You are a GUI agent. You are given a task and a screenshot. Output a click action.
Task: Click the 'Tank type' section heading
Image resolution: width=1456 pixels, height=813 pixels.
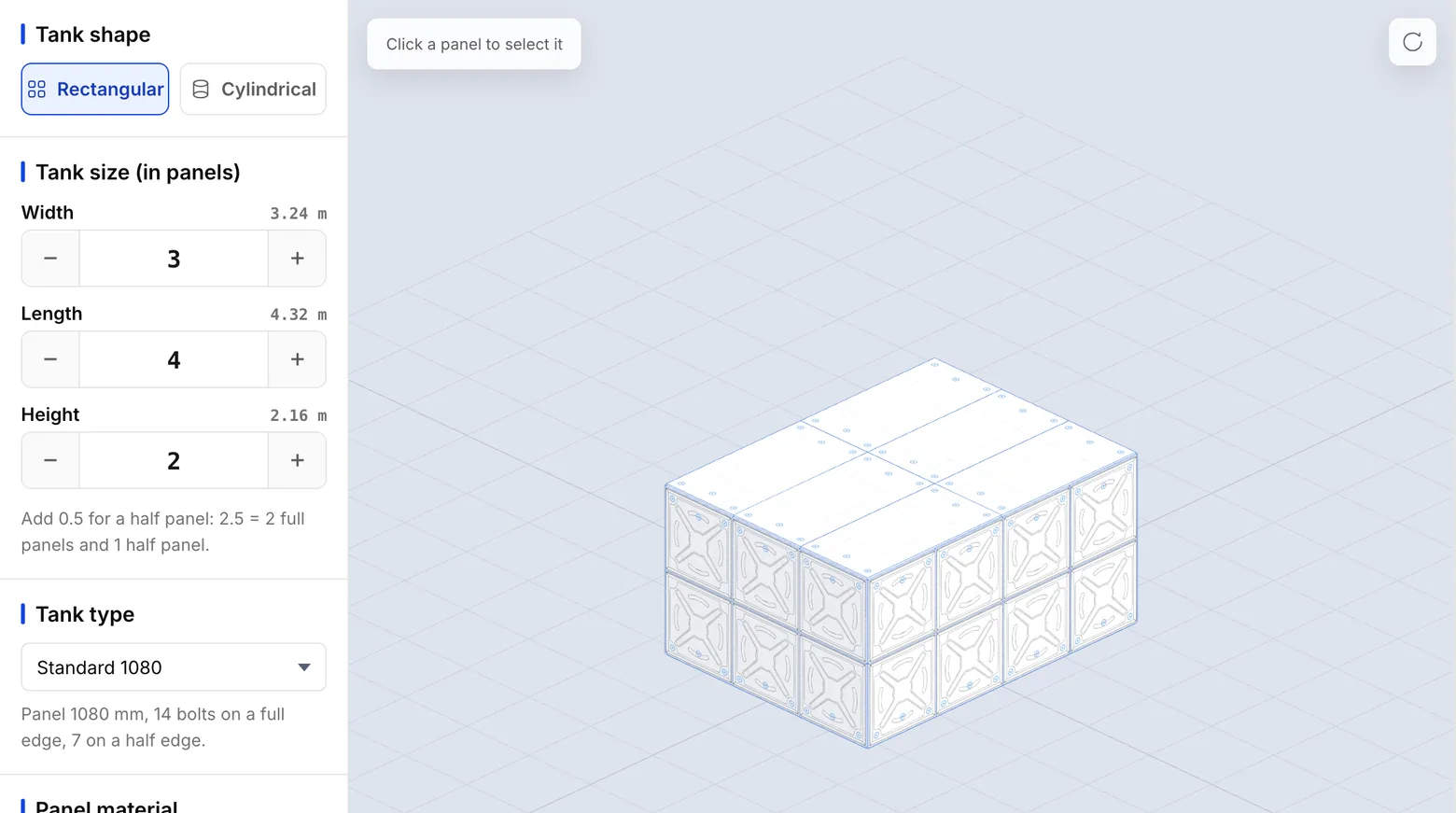85,614
